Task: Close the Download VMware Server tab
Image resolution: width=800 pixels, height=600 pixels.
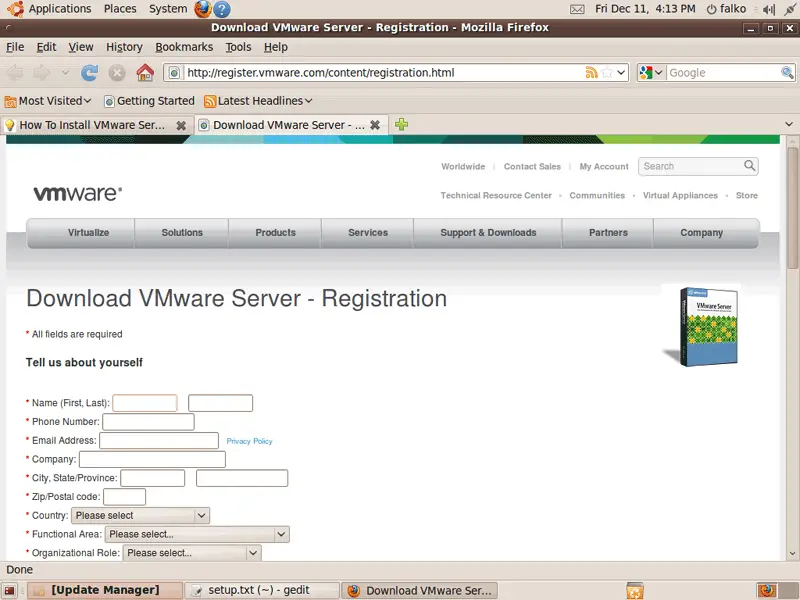Action: point(375,125)
